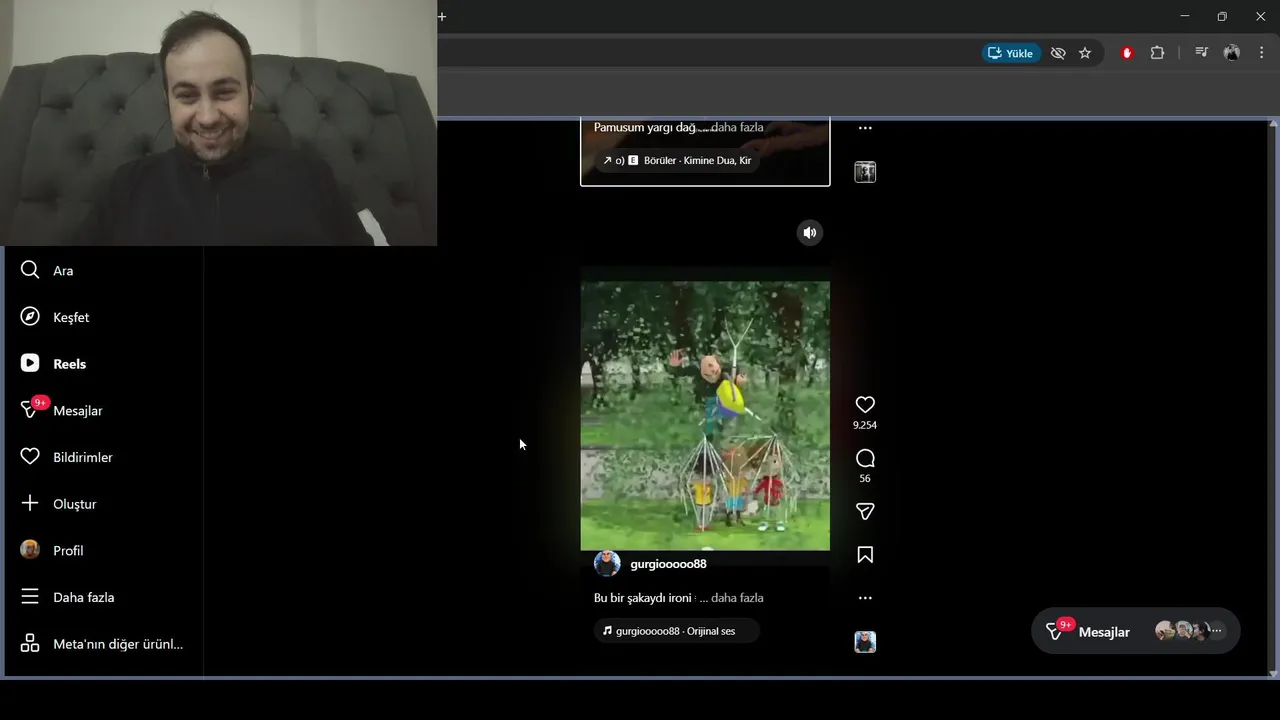This screenshot has height=720, width=1280.
Task: Open more options below the bookmark icon
Action: (865, 598)
